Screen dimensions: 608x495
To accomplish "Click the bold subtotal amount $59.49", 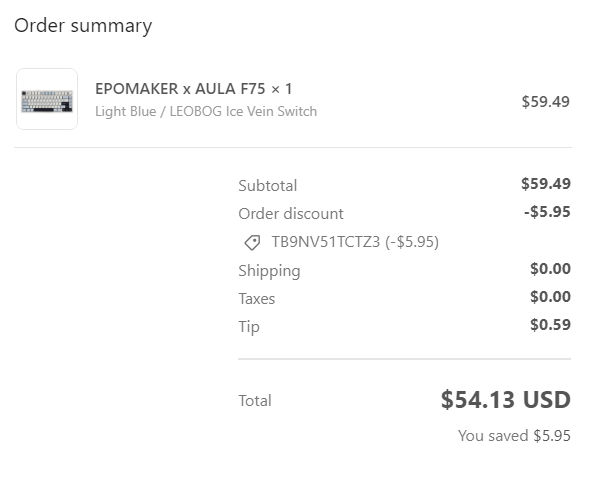I will pyautogui.click(x=546, y=184).
